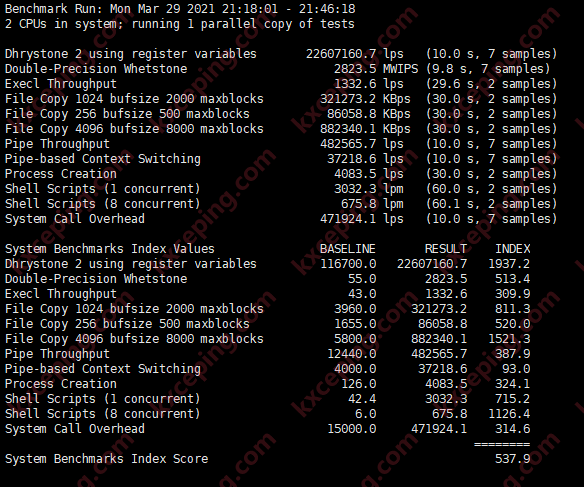Select Shell Scripts (1 concurrent) 3032.3 lpm
Image resolution: width=584 pixels, height=487 pixels.
coord(369,189)
